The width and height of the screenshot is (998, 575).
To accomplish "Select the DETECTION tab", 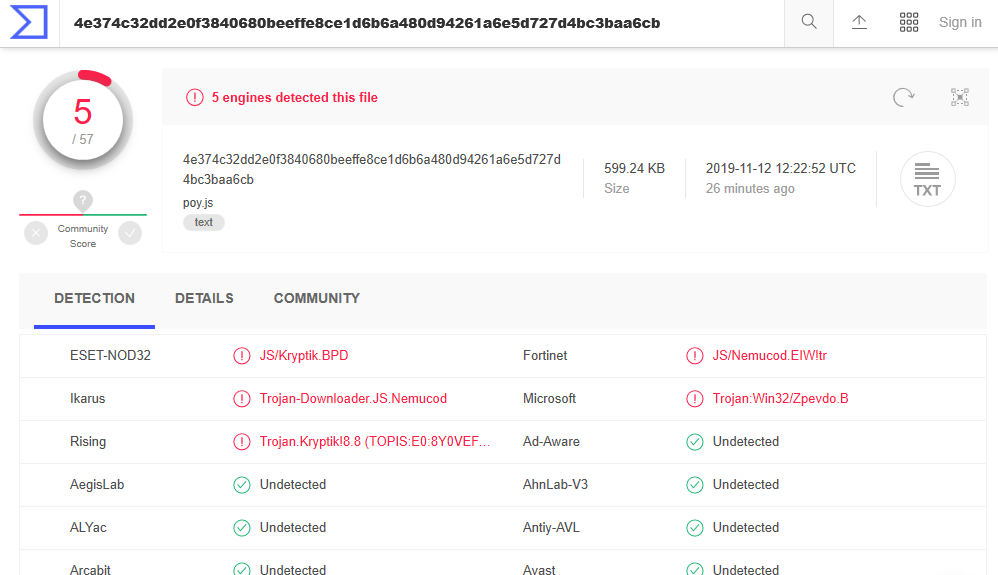I will click(x=94, y=298).
